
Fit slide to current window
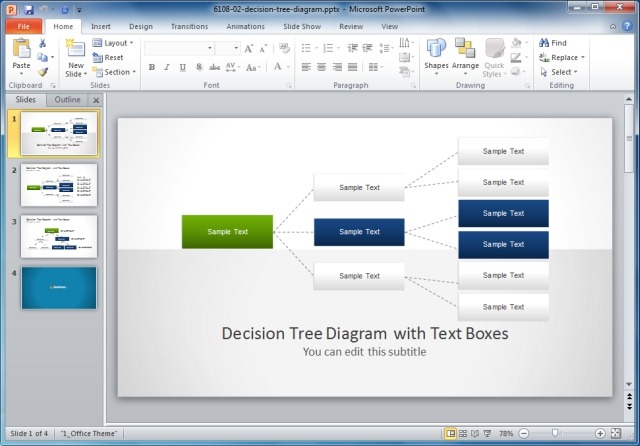coord(616,433)
